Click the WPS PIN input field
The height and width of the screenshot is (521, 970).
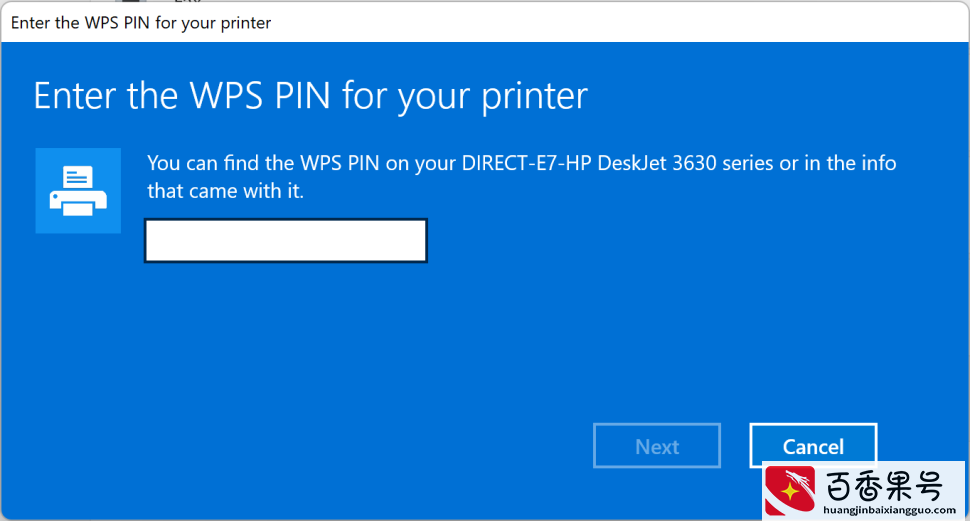click(x=286, y=240)
